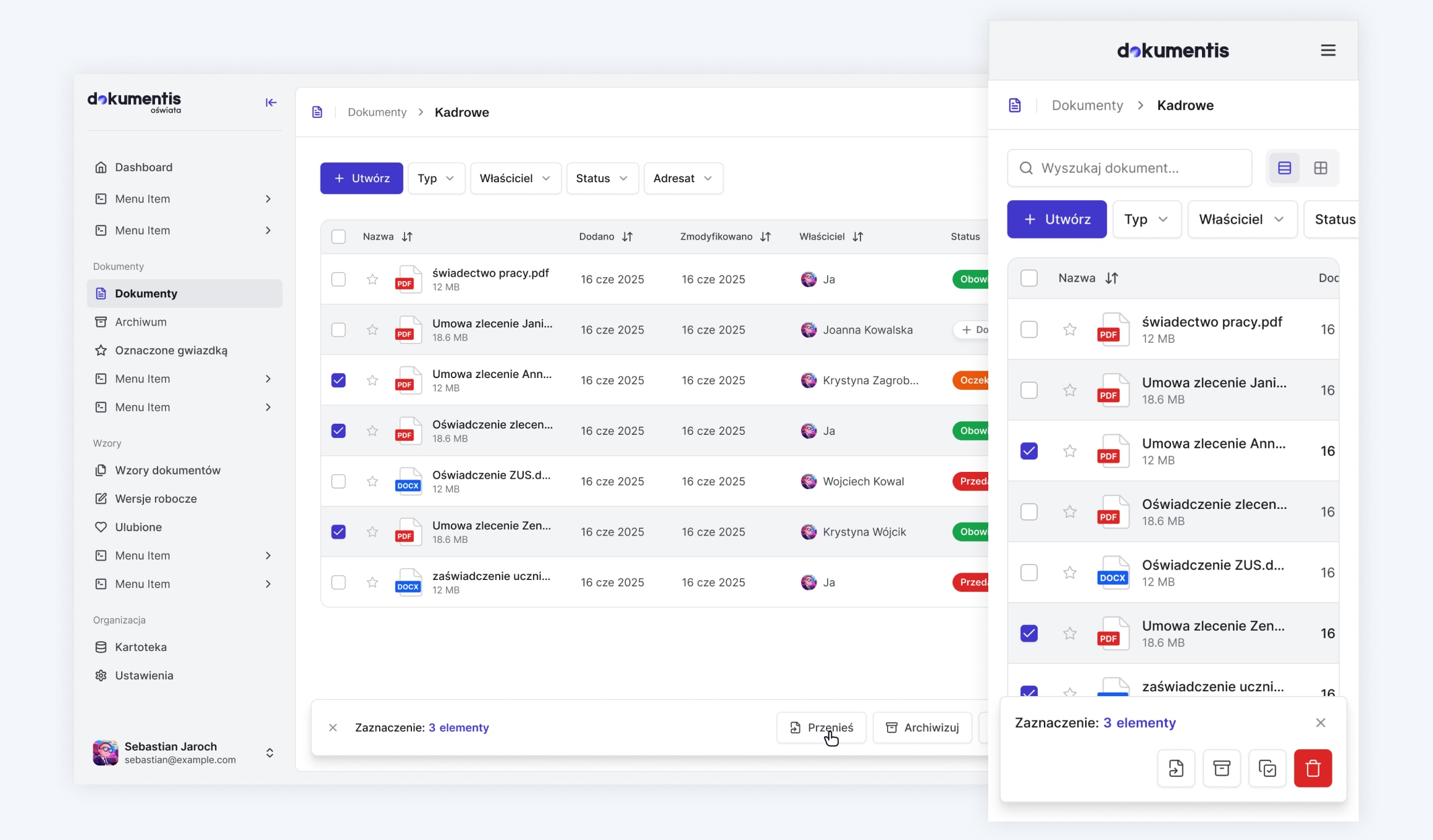Sort the desktop table by Dodano using the sort icon
1433x840 pixels.
[628, 237]
